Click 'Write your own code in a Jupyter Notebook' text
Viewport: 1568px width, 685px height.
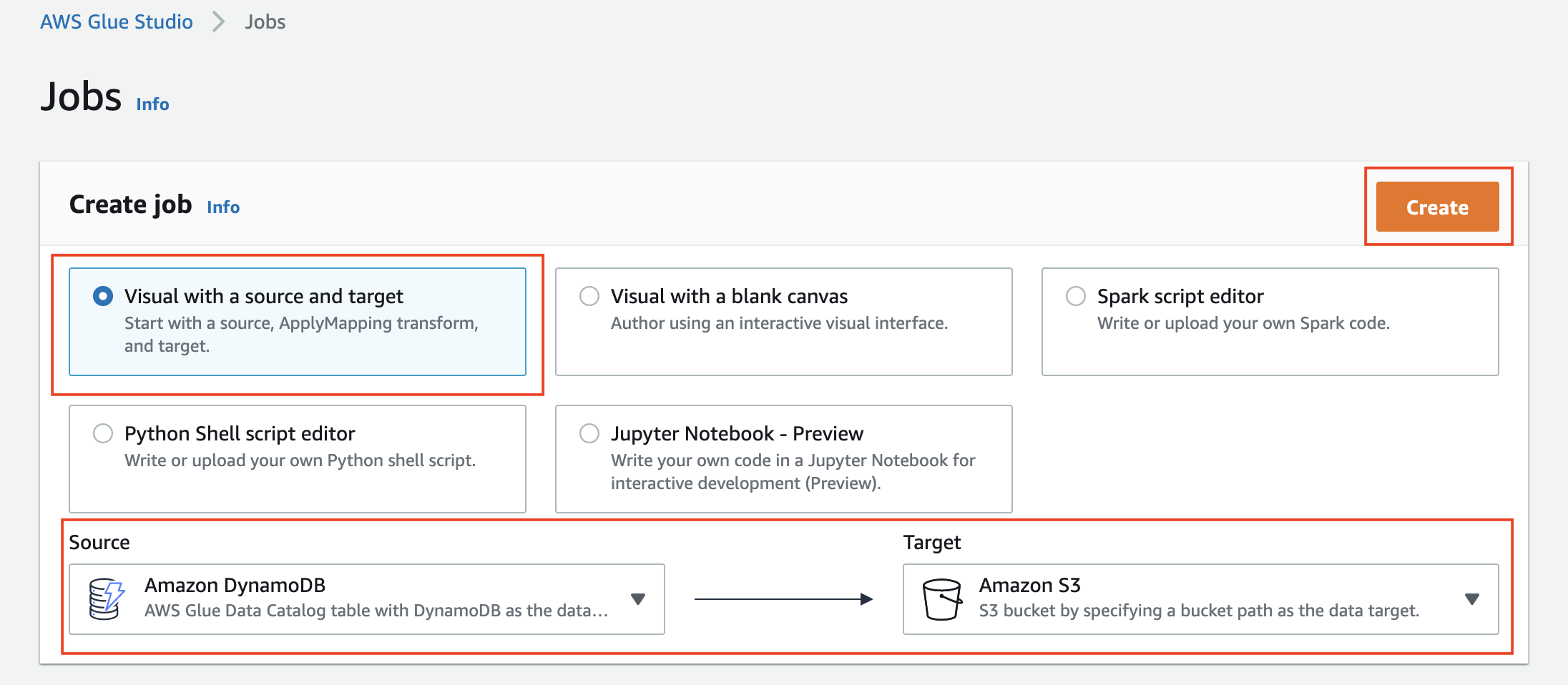point(793,472)
